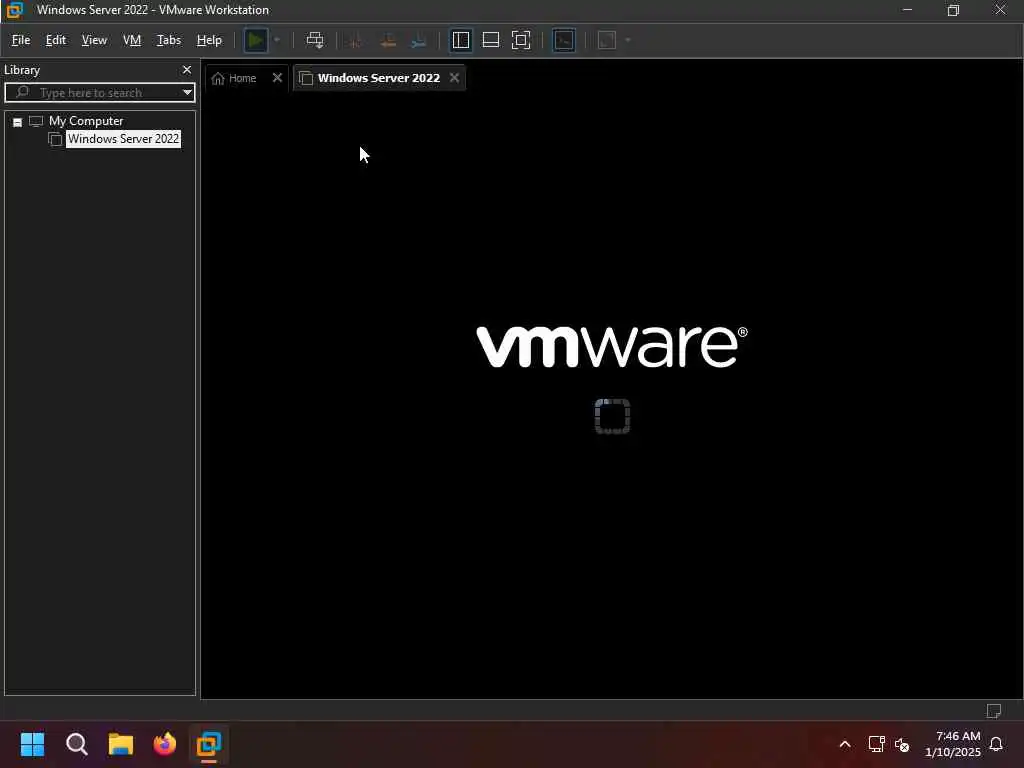Close the Home tab
The height and width of the screenshot is (768, 1024).
pyautogui.click(x=277, y=78)
